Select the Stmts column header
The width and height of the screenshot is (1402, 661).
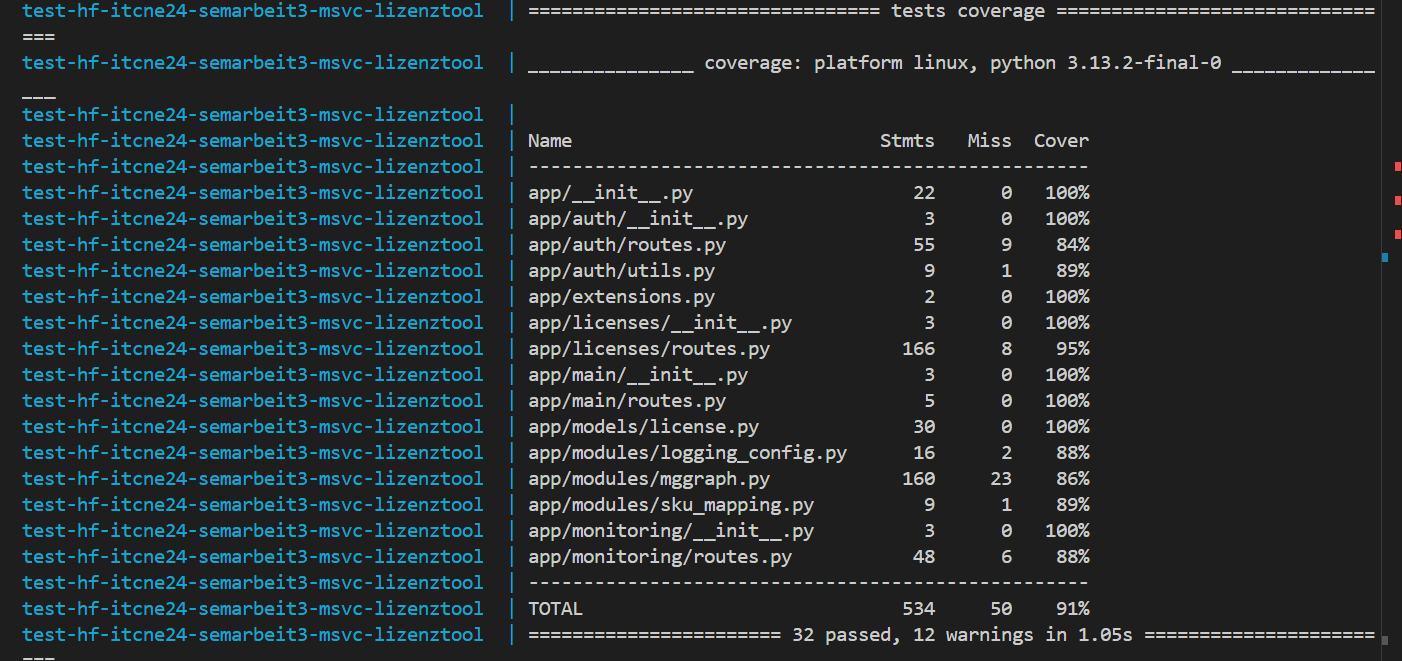pos(907,140)
